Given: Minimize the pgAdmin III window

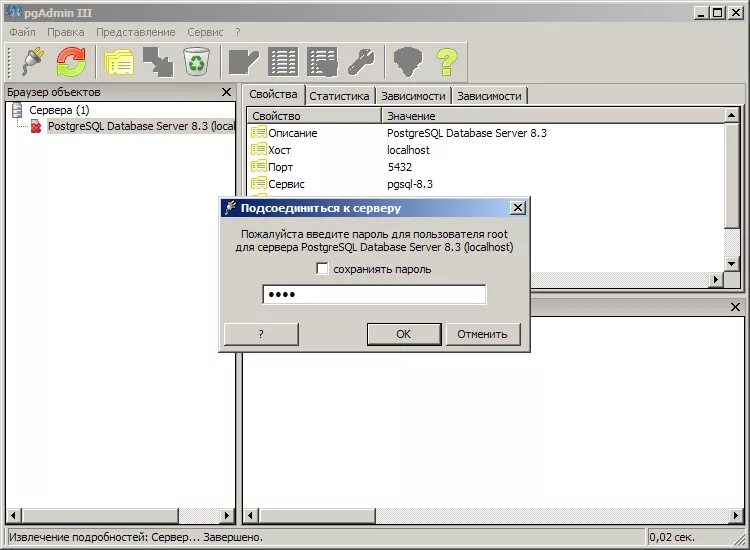Looking at the screenshot, I should tap(701, 13).
